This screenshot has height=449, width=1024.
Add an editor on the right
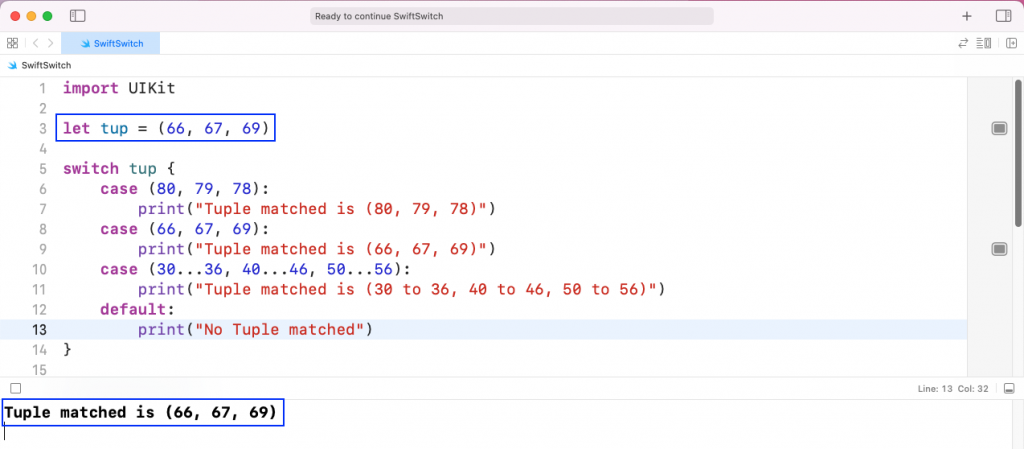(x=1012, y=43)
